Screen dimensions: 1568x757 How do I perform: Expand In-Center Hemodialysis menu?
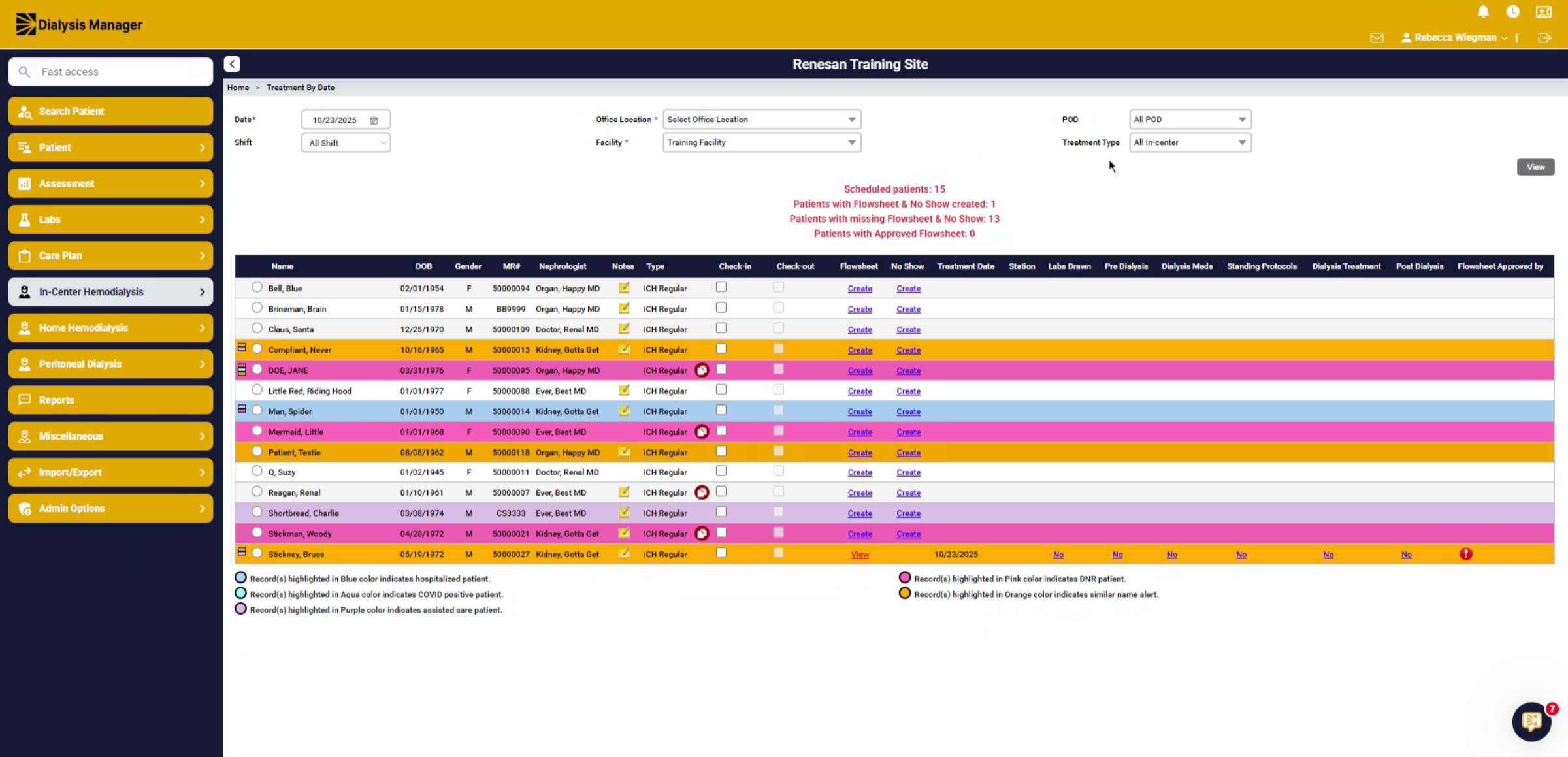coord(110,292)
